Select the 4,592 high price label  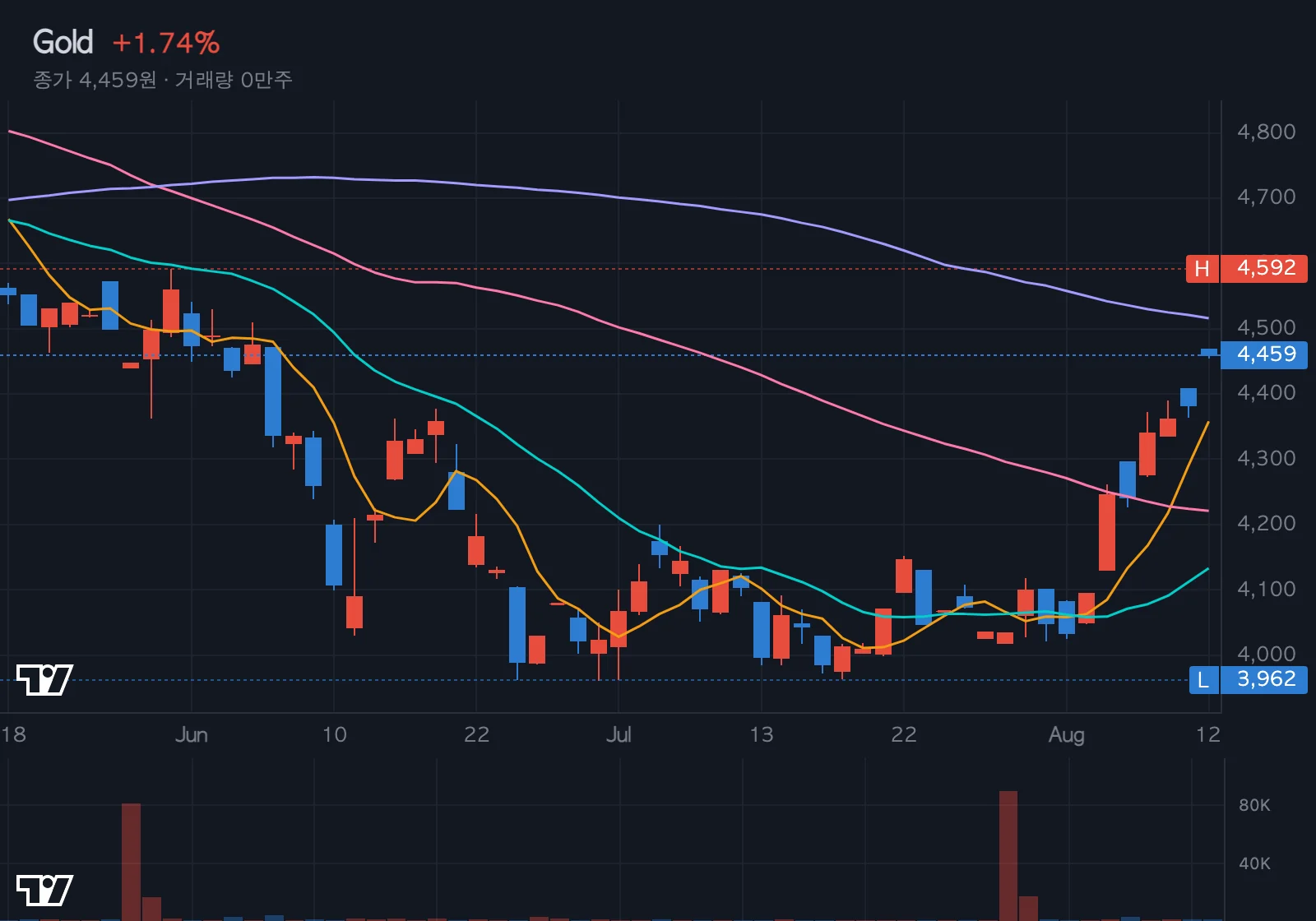click(1264, 268)
